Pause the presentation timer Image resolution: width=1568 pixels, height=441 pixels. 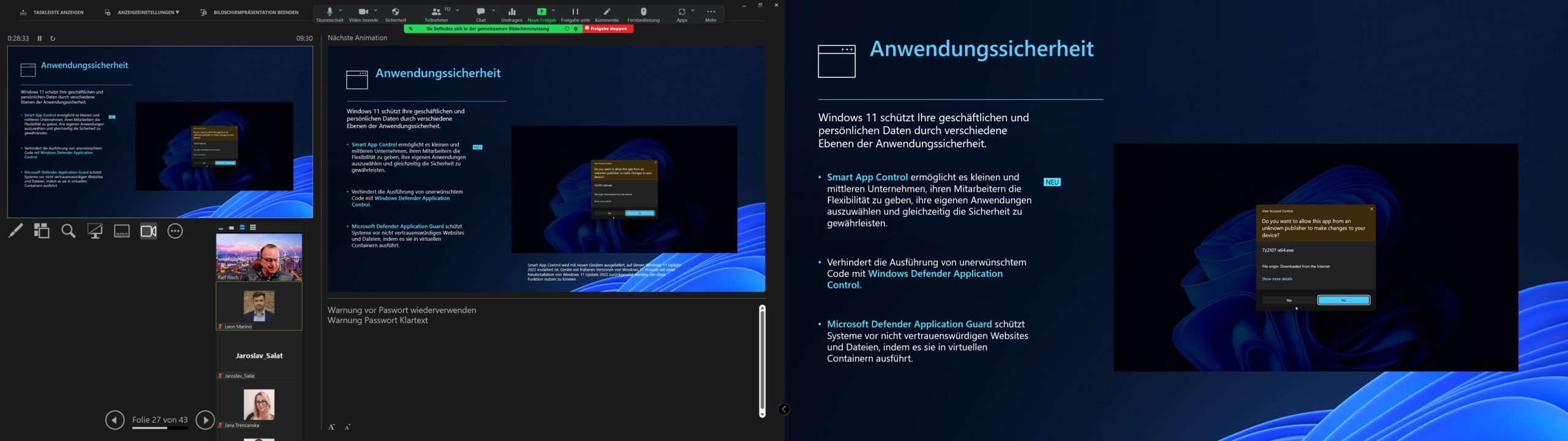pyautogui.click(x=40, y=38)
